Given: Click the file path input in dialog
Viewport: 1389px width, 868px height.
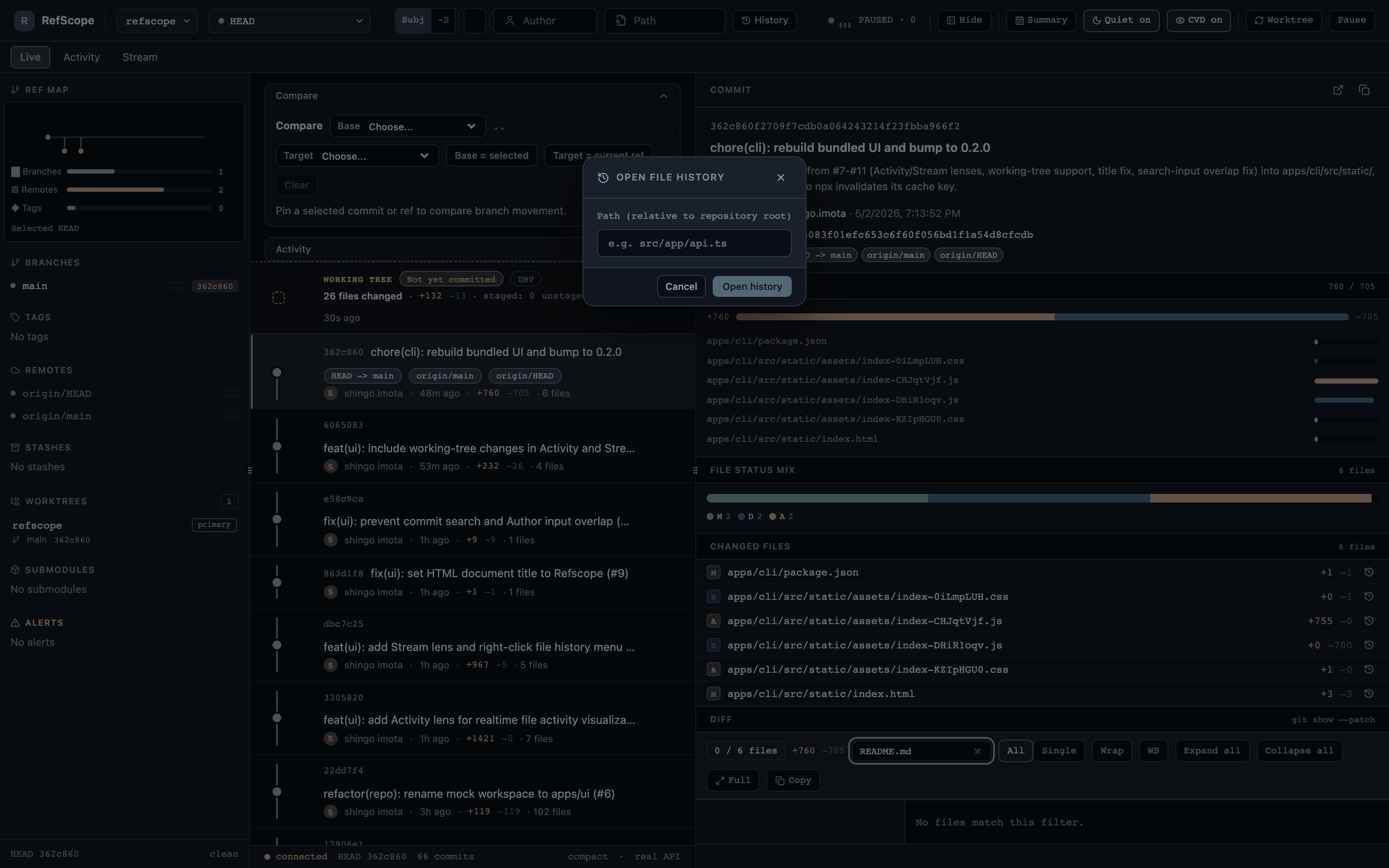Looking at the screenshot, I should pyautogui.click(x=694, y=243).
